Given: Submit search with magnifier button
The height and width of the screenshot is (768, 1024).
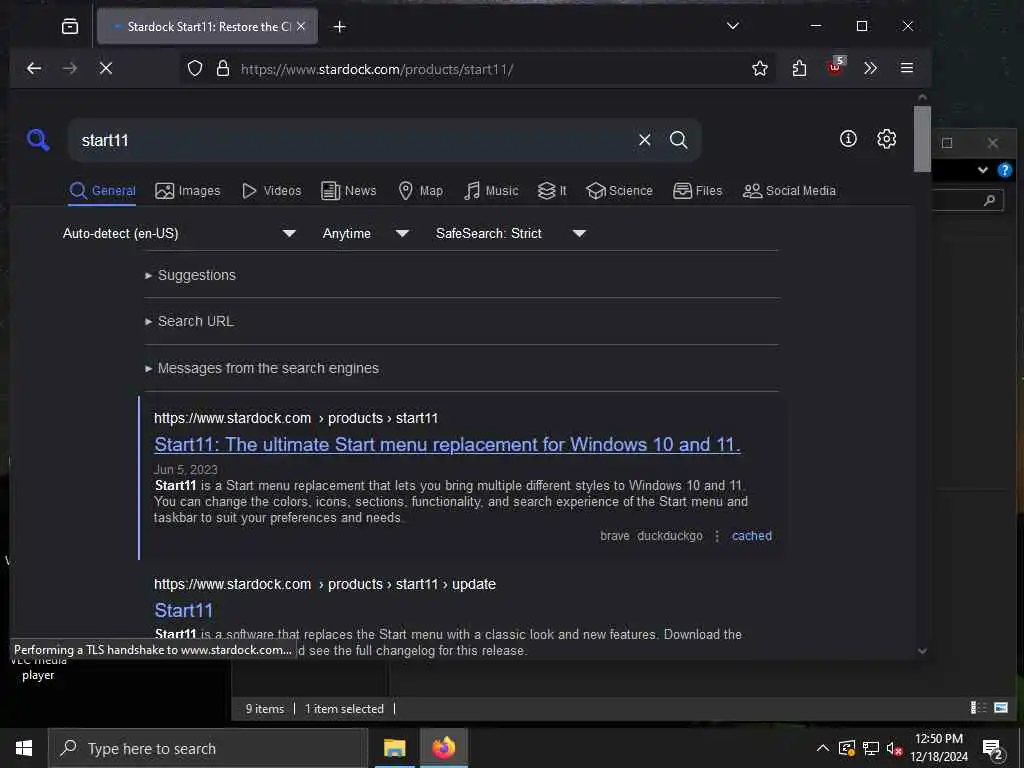Looking at the screenshot, I should pyautogui.click(x=679, y=140).
